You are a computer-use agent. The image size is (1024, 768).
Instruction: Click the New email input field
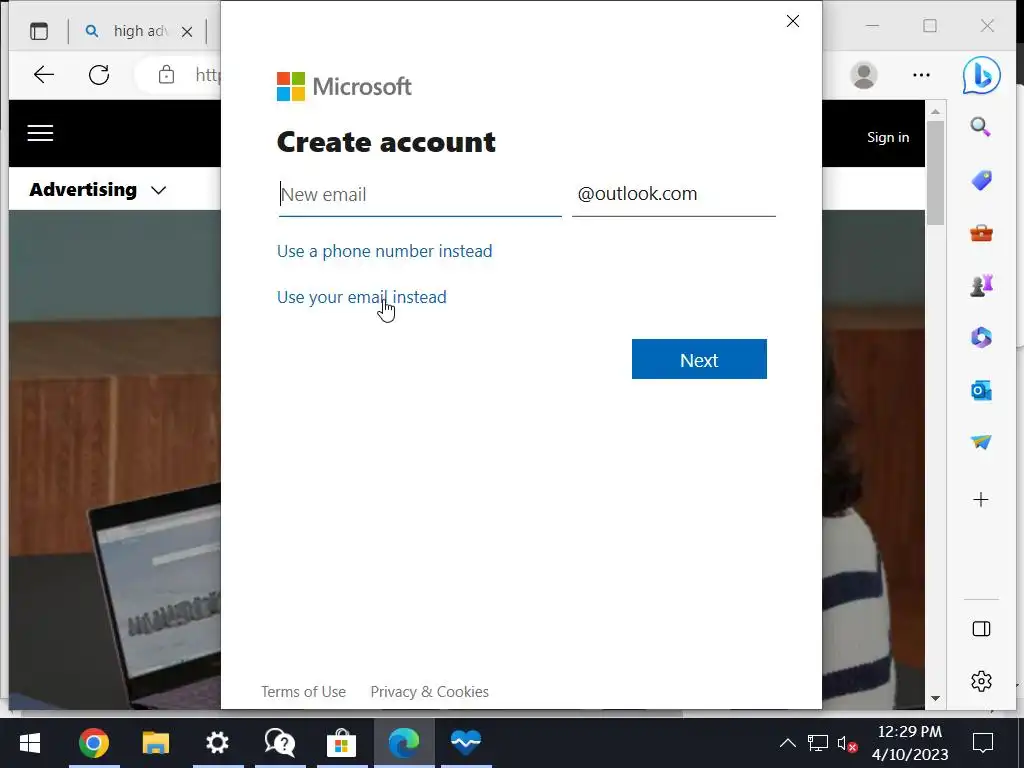[x=420, y=195]
